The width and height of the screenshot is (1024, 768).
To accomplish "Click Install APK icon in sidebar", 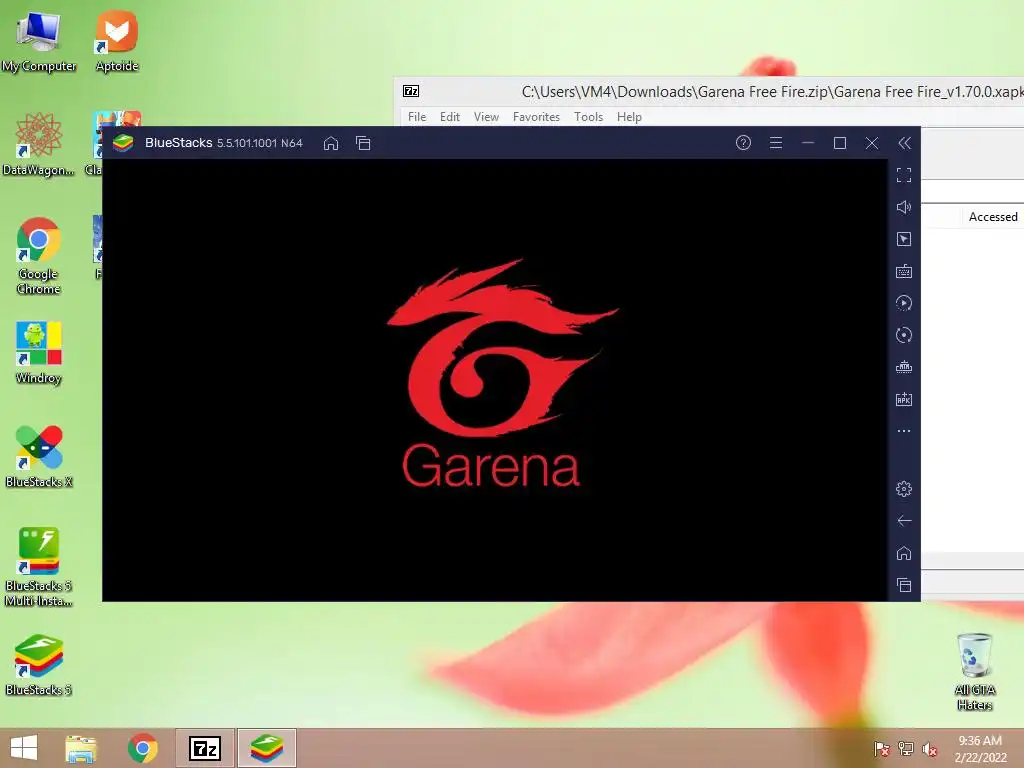I will (904, 399).
